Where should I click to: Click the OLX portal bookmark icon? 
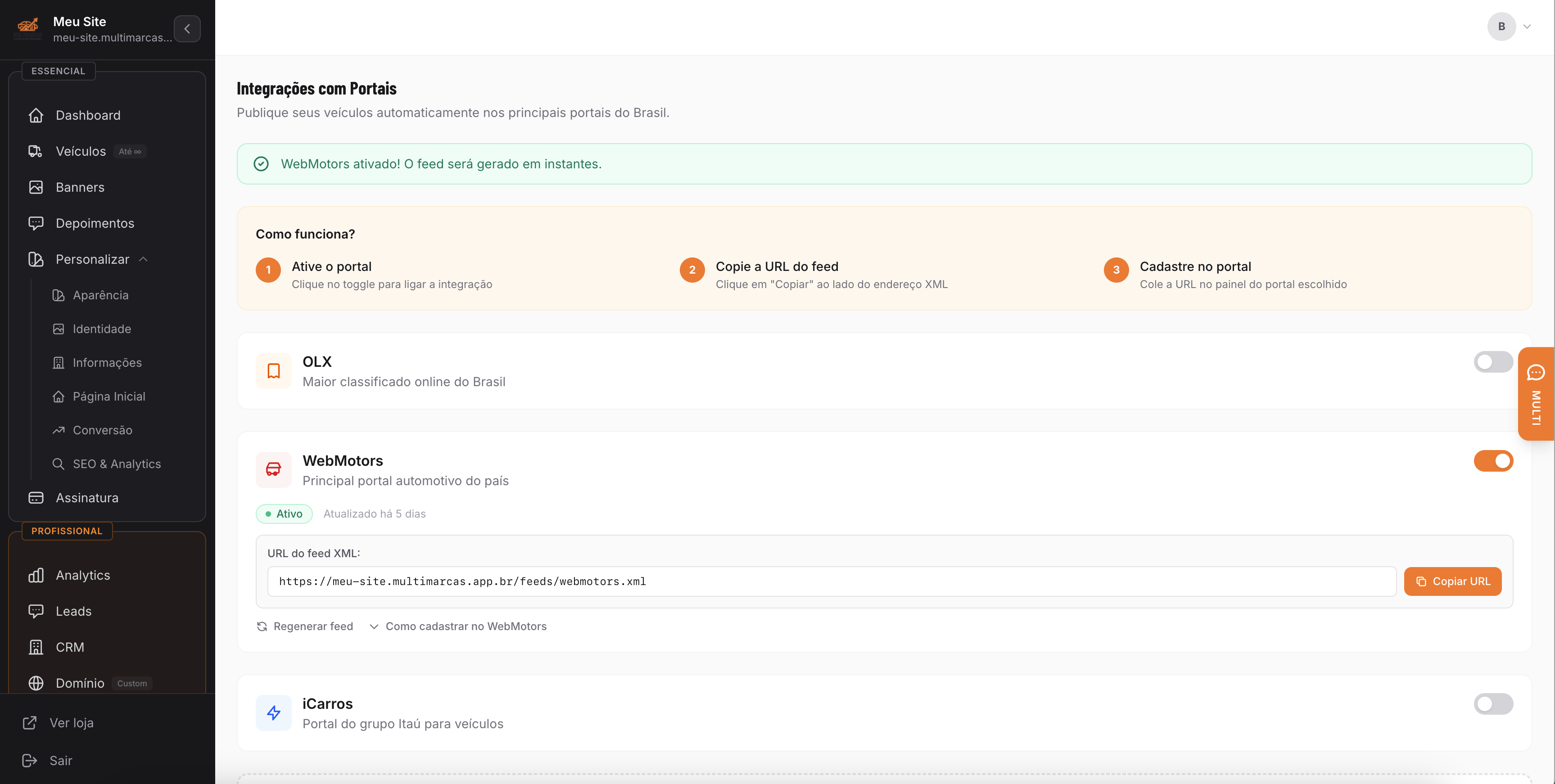273,370
